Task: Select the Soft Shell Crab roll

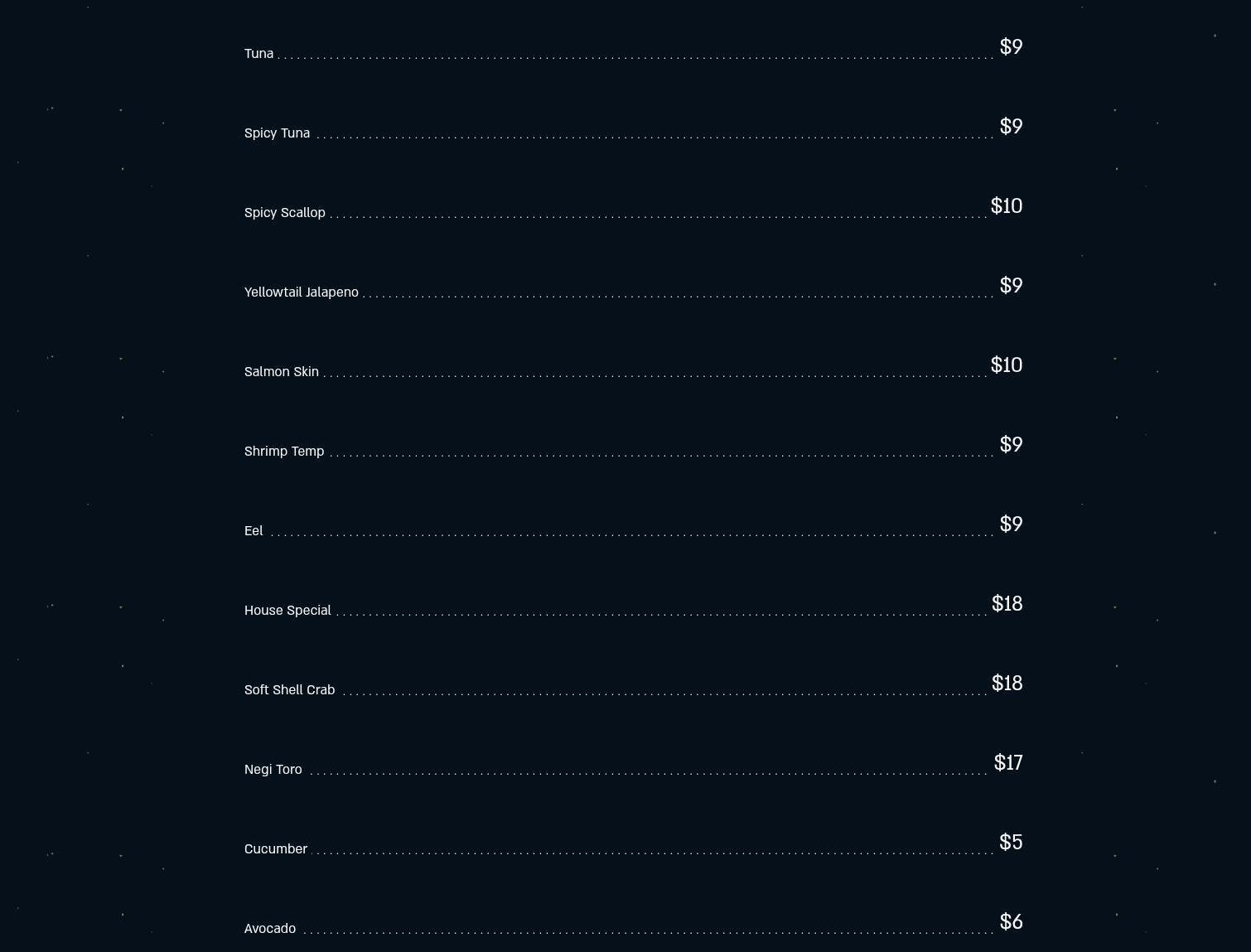Action: (x=289, y=689)
